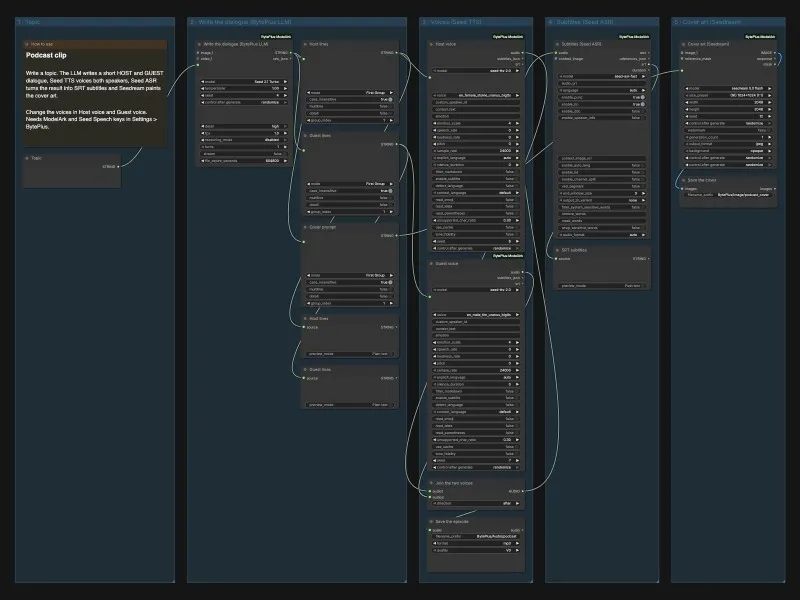This screenshot has height=600, width=800.
Task: Click the speech_rate value in Guest voice node
Action: [x=509, y=349]
